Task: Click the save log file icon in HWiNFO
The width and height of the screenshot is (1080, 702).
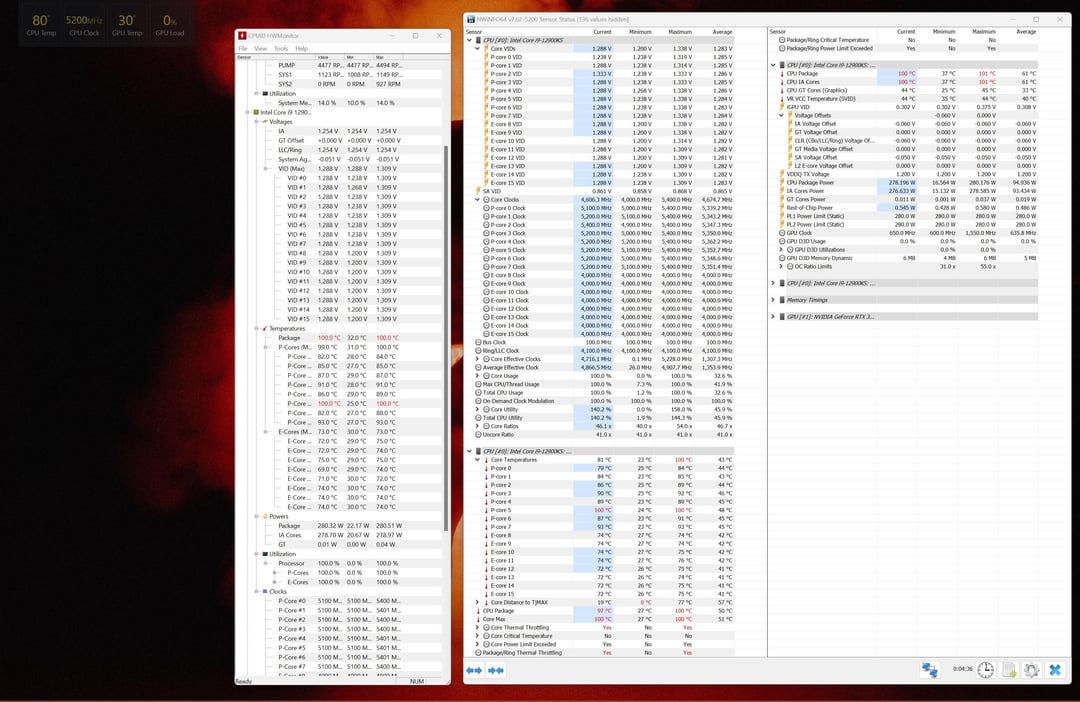Action: tap(1009, 670)
